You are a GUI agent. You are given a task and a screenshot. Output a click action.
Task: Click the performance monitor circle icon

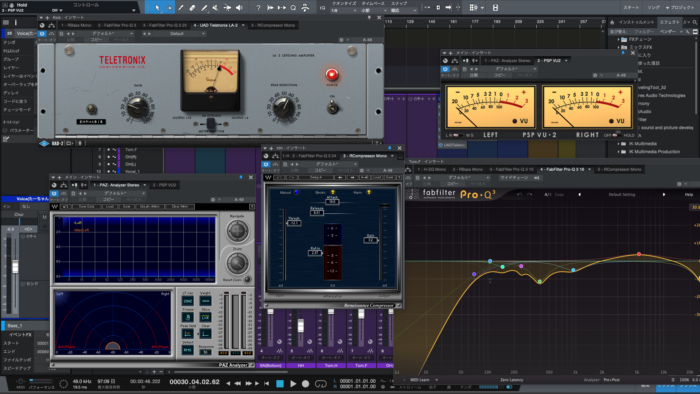[x=63, y=383]
